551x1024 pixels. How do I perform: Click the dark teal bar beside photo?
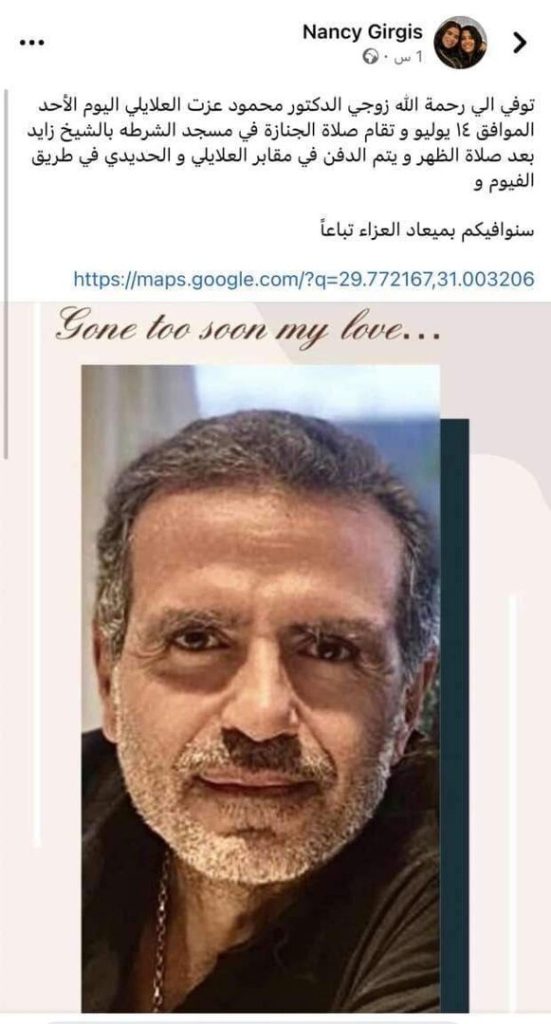tap(454, 715)
